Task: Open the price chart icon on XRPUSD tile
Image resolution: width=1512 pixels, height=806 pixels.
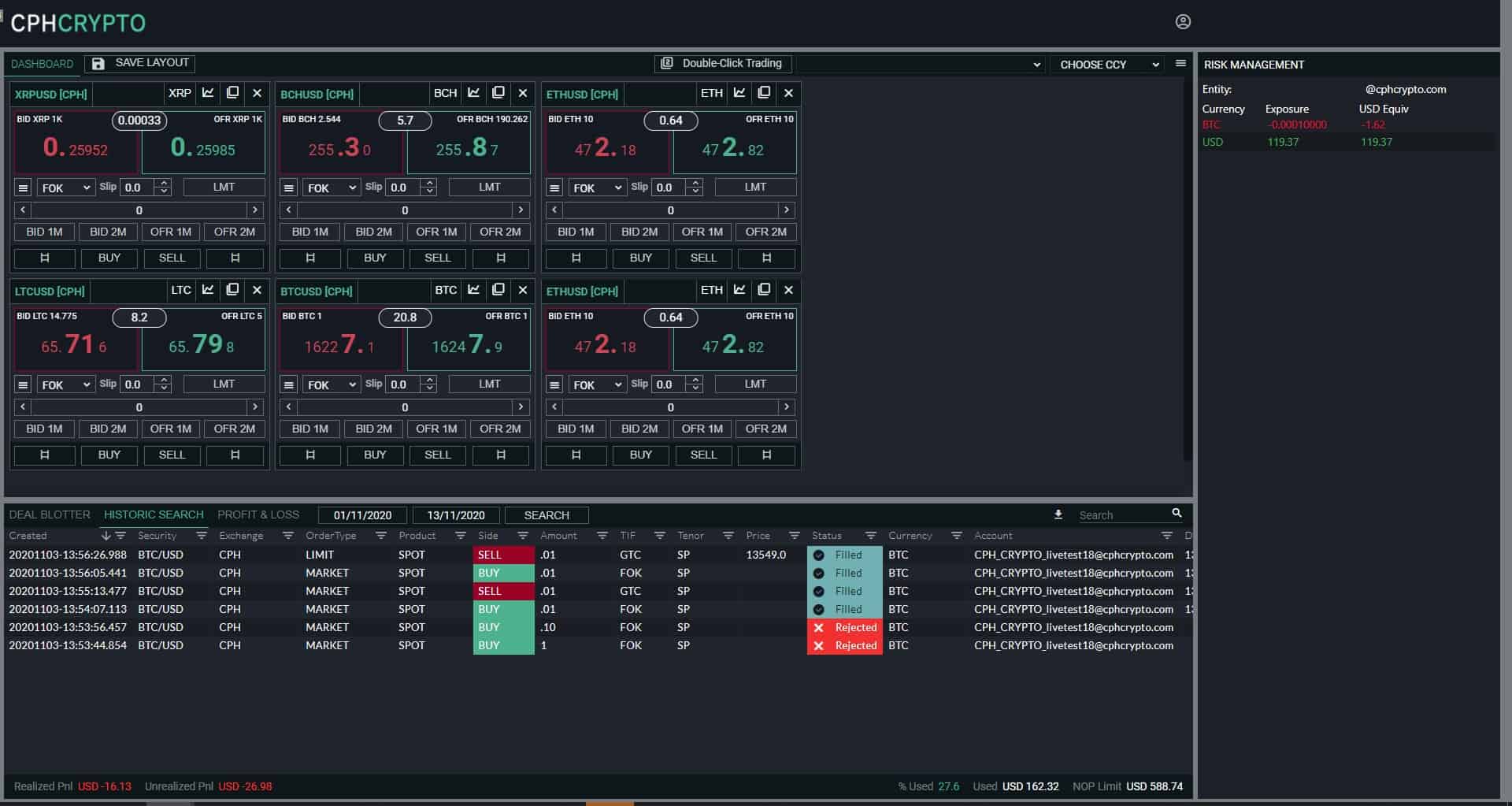Action: 207,93
